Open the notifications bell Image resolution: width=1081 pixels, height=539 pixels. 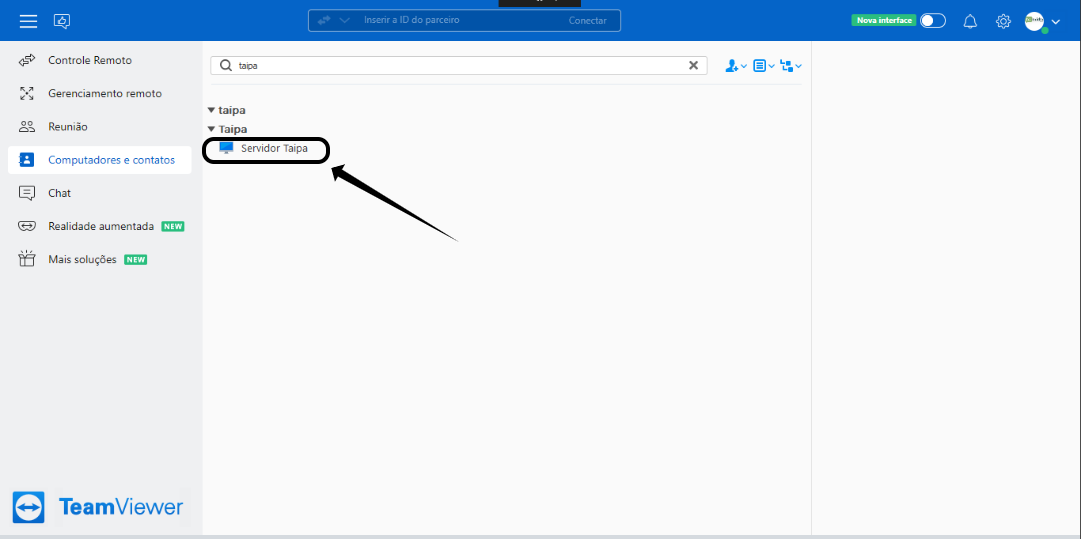click(x=970, y=21)
